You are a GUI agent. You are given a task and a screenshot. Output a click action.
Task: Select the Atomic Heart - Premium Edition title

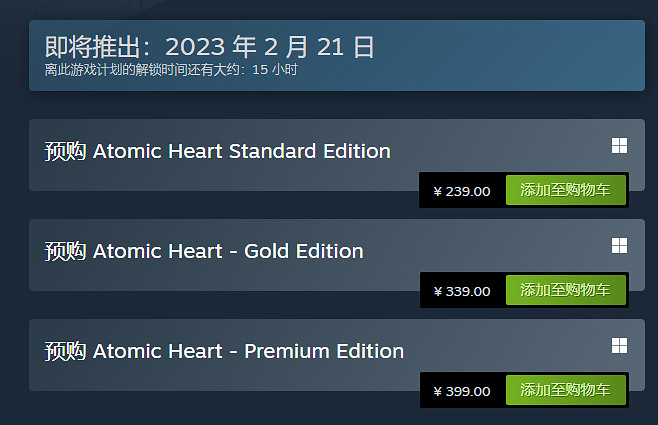pyautogui.click(x=248, y=351)
